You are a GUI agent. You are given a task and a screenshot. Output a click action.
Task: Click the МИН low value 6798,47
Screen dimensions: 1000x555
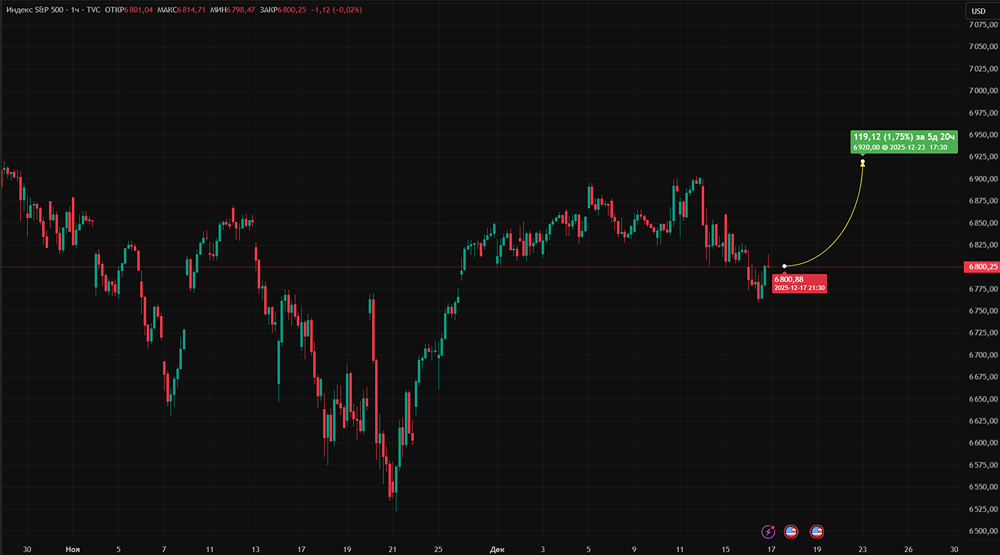pyautogui.click(x=241, y=10)
